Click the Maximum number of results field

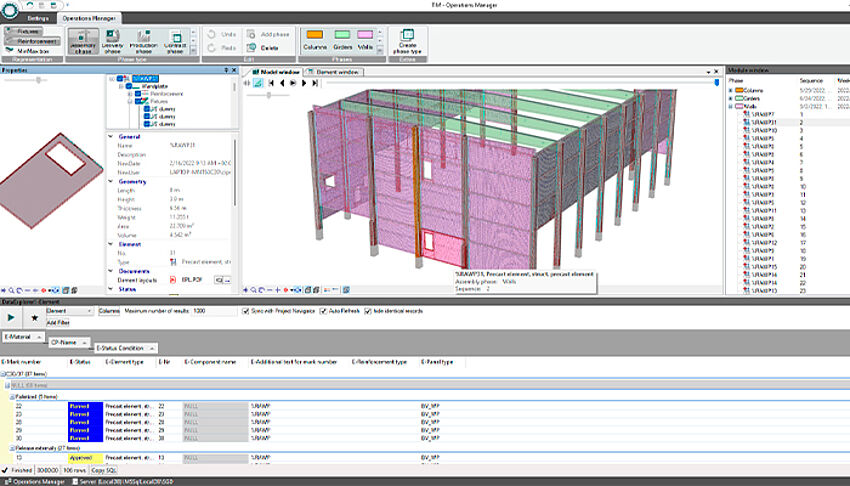pos(215,311)
